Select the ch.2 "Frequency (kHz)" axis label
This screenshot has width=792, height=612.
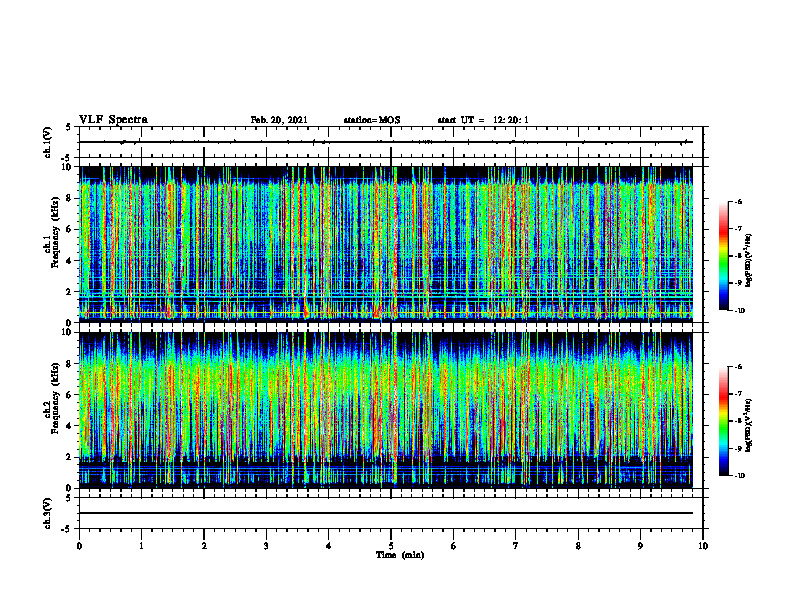click(x=56, y=397)
